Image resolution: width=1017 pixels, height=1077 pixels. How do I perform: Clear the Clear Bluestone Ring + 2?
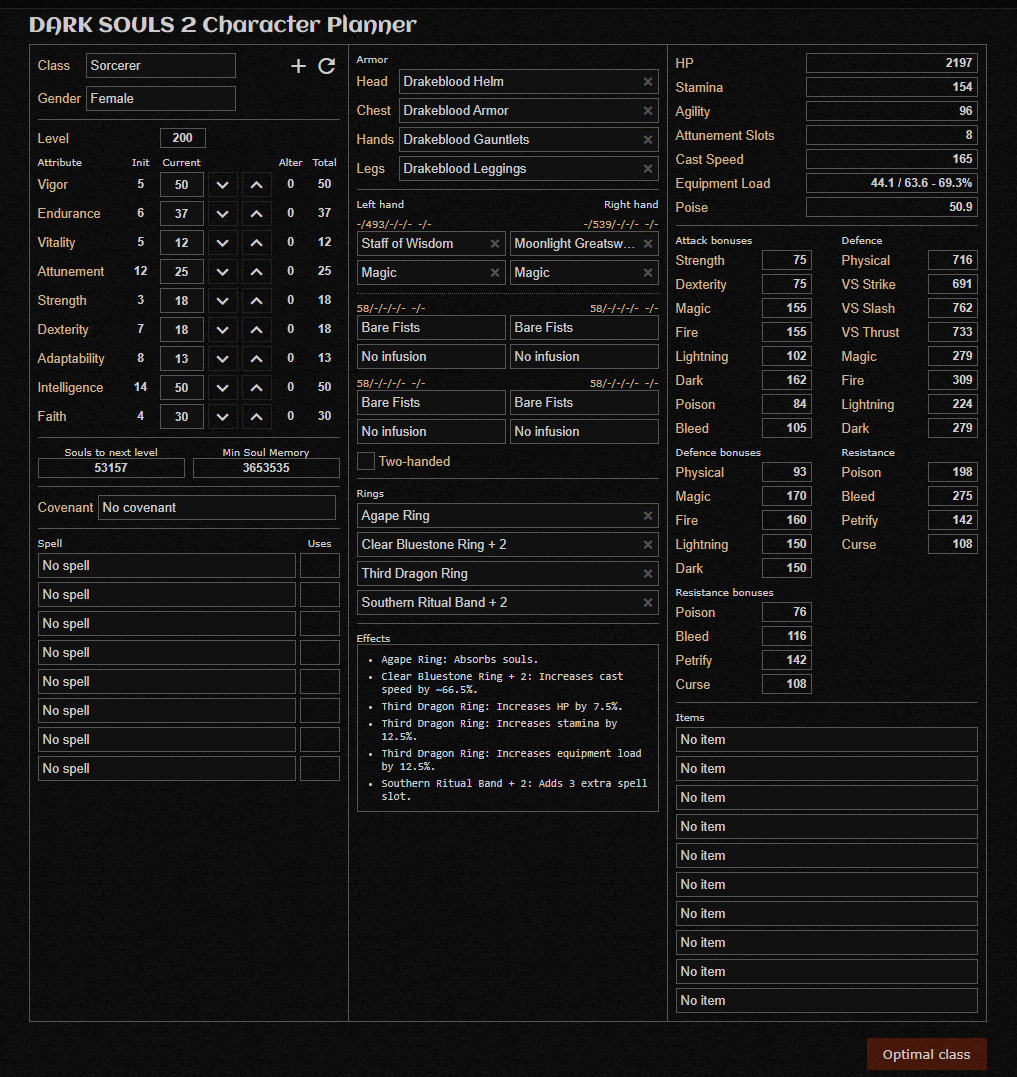click(x=648, y=545)
